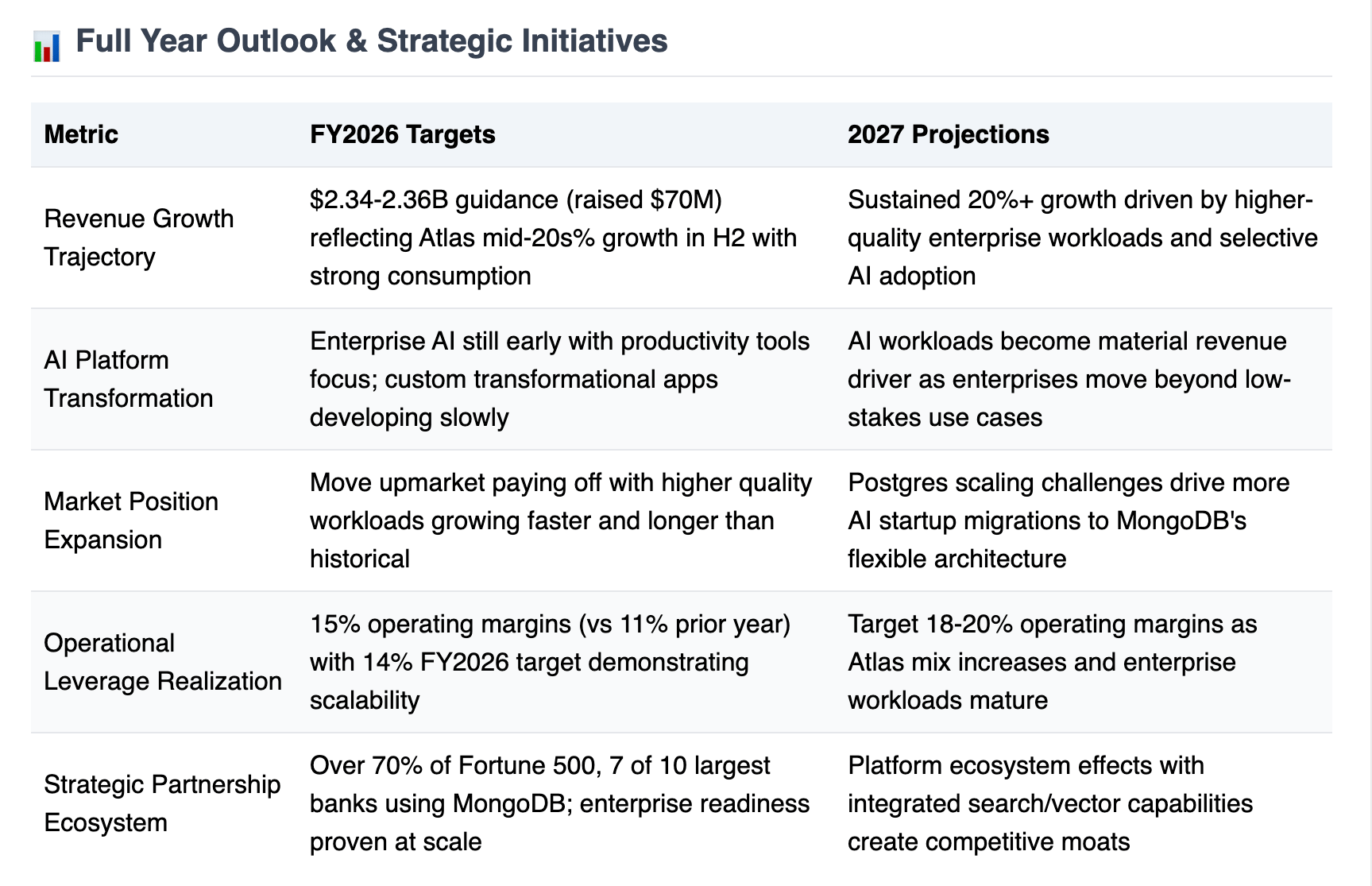This screenshot has width=1372, height=886.
Task: Click the Full Year Outlook heading
Action: 371,41
